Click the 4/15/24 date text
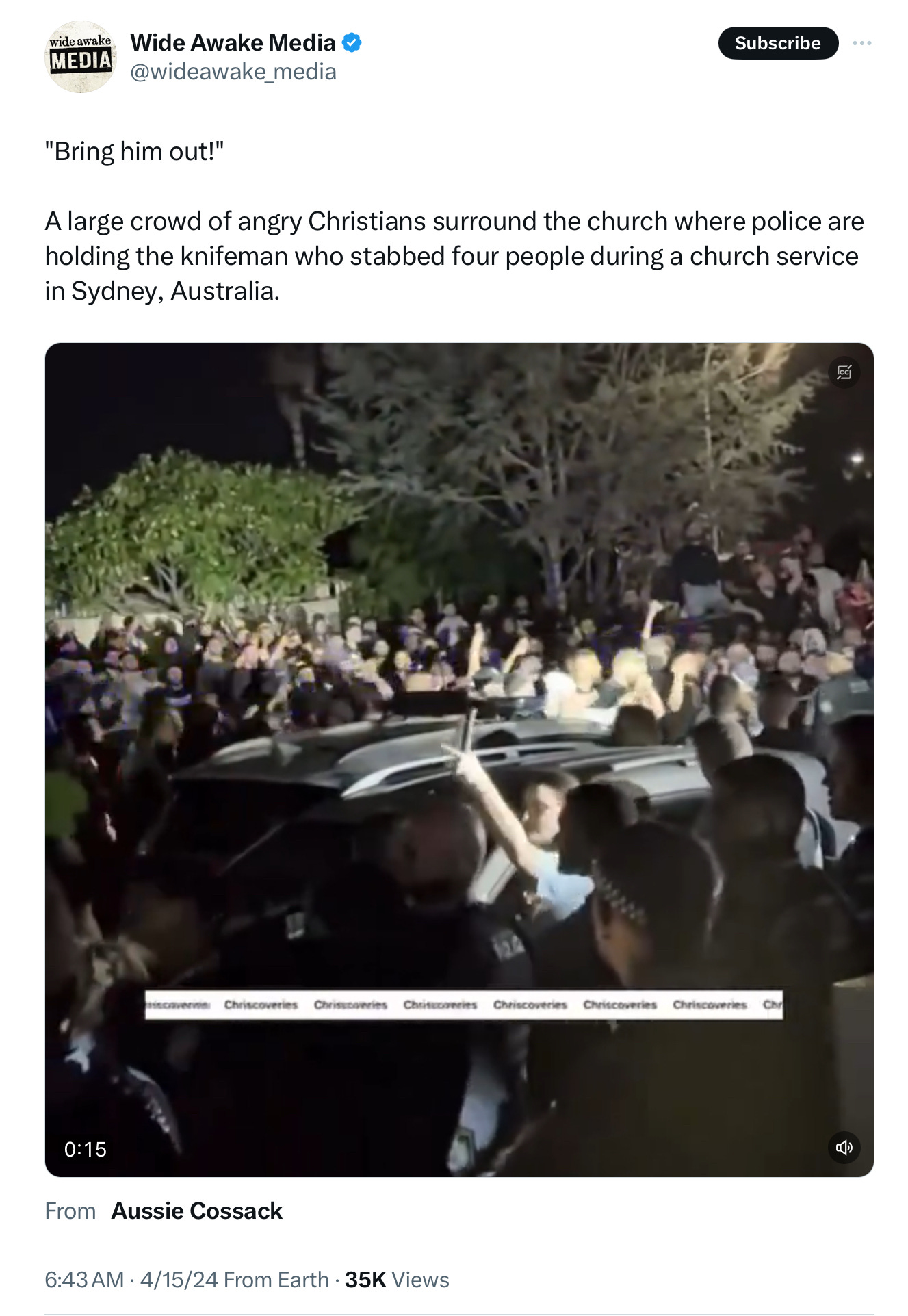This screenshot has height=1316, width=908. [x=179, y=1280]
